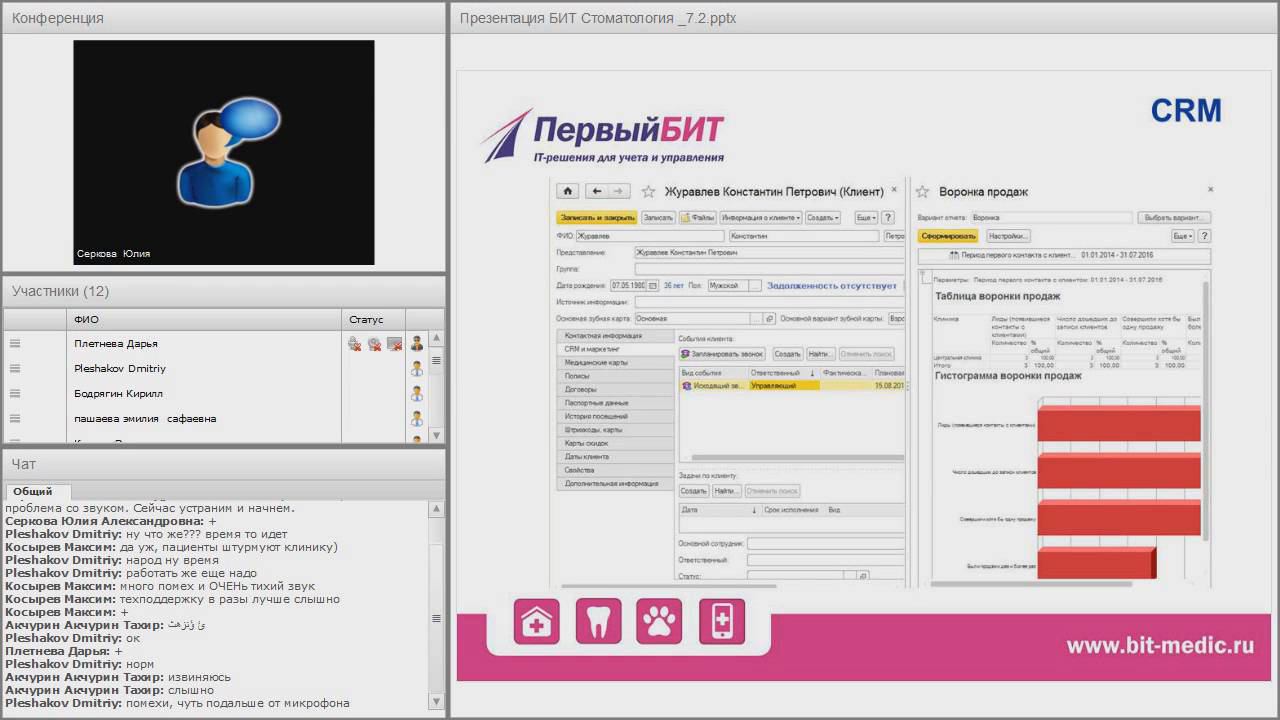Click the mobile phone medical icon on slide
The image size is (1280, 720).
coord(722,621)
